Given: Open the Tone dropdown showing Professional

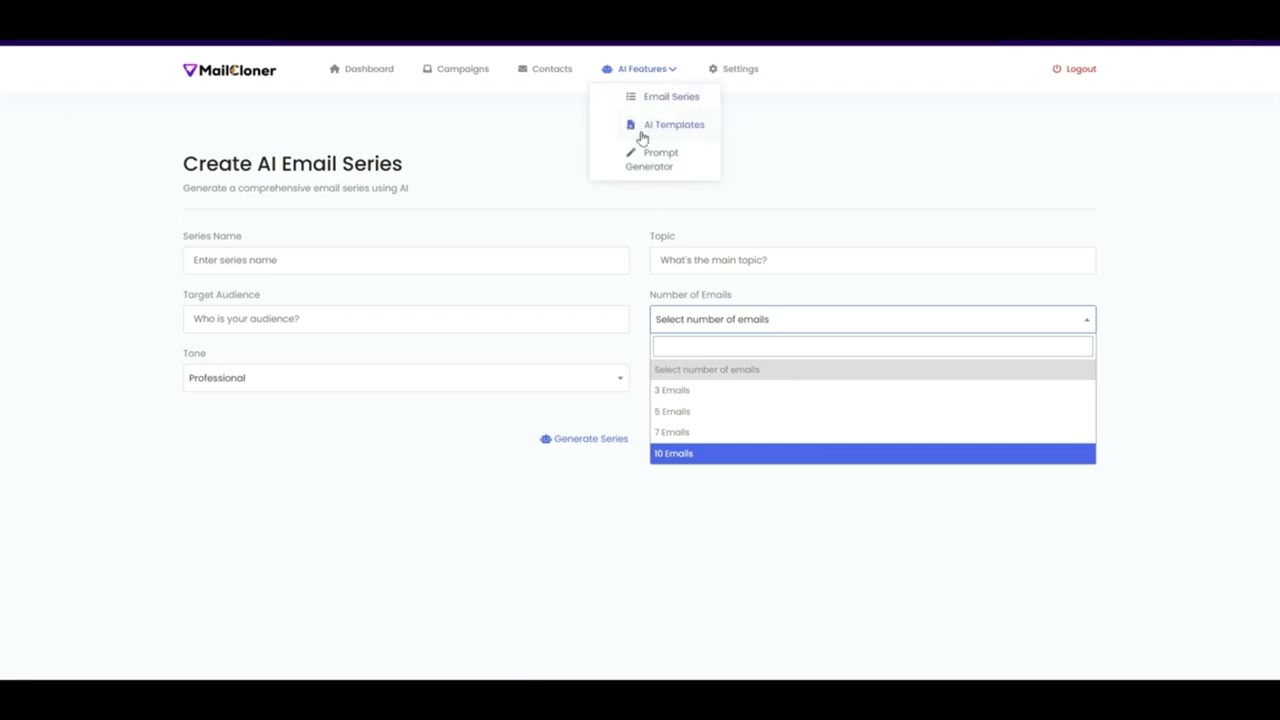Looking at the screenshot, I should coord(406,378).
